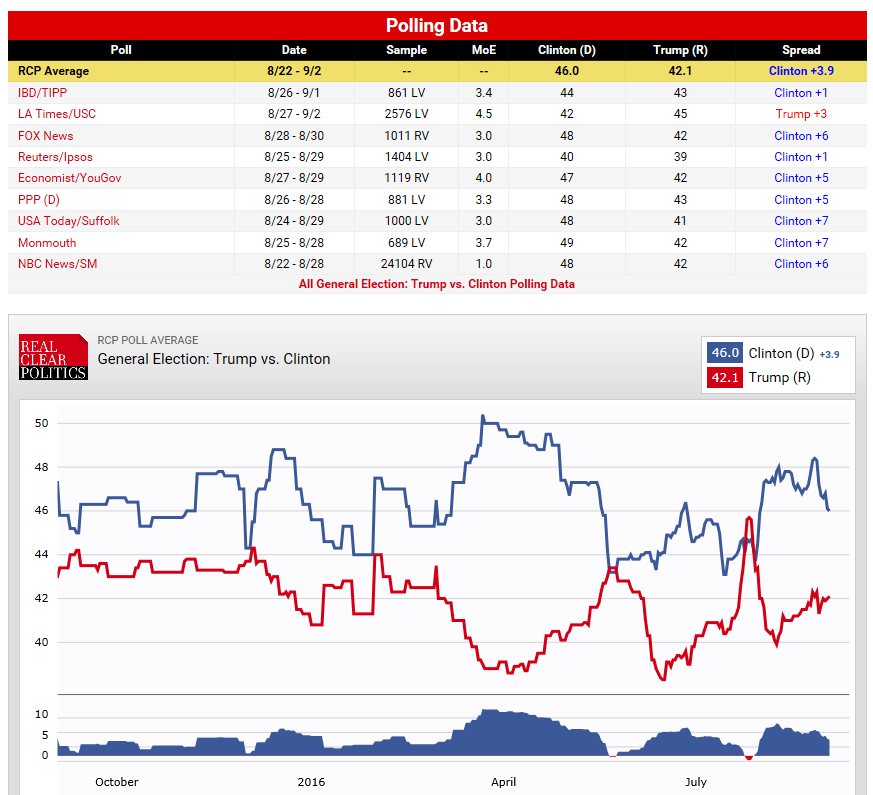Click the 8/22 - 9/2 date range
873x795 pixels.
(294, 71)
